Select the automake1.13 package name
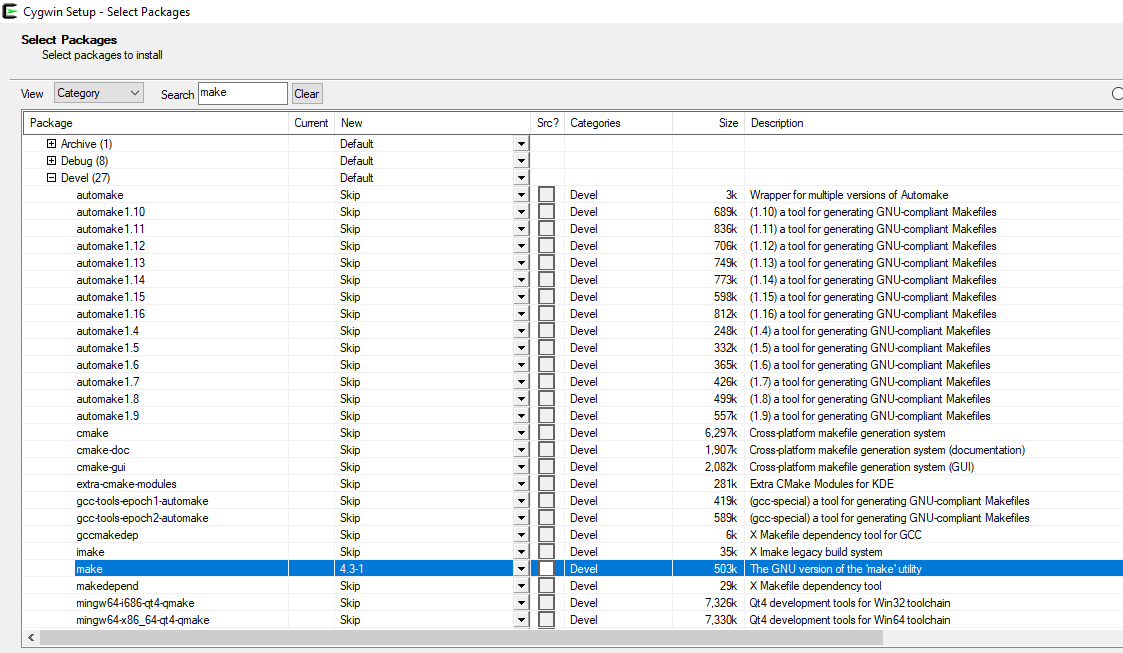The height and width of the screenshot is (653, 1123). [x=110, y=263]
